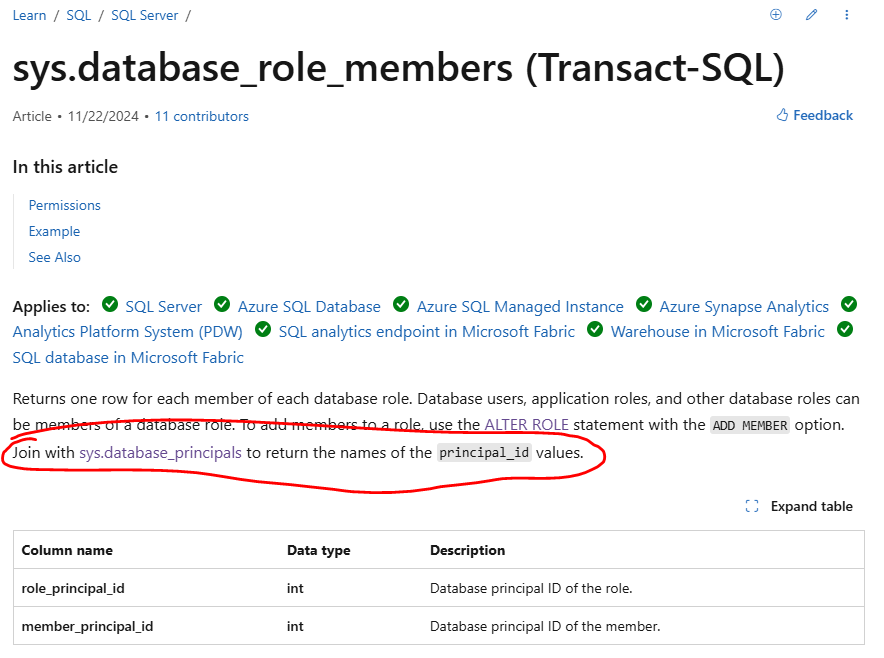Click the Feedback thumbs-up button

(x=815, y=115)
